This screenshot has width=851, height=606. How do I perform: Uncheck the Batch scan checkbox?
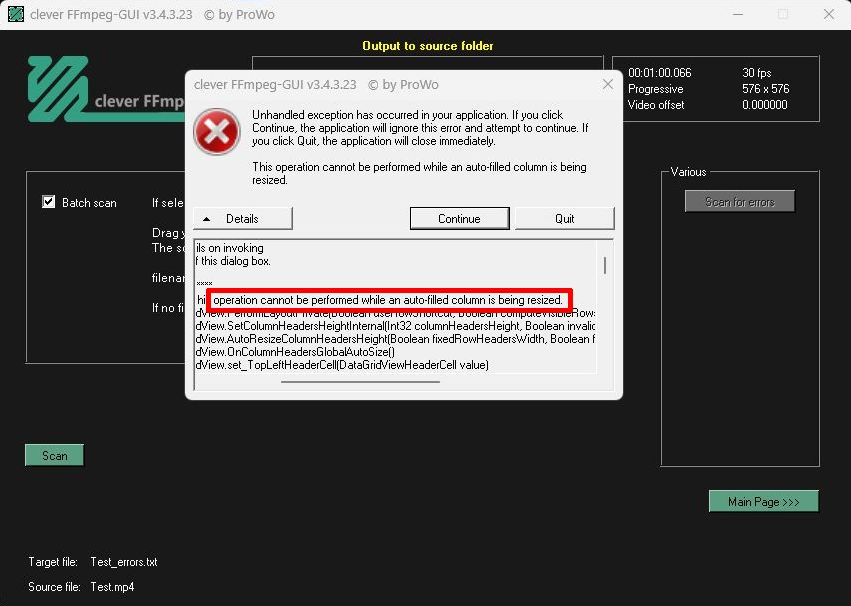(x=49, y=202)
